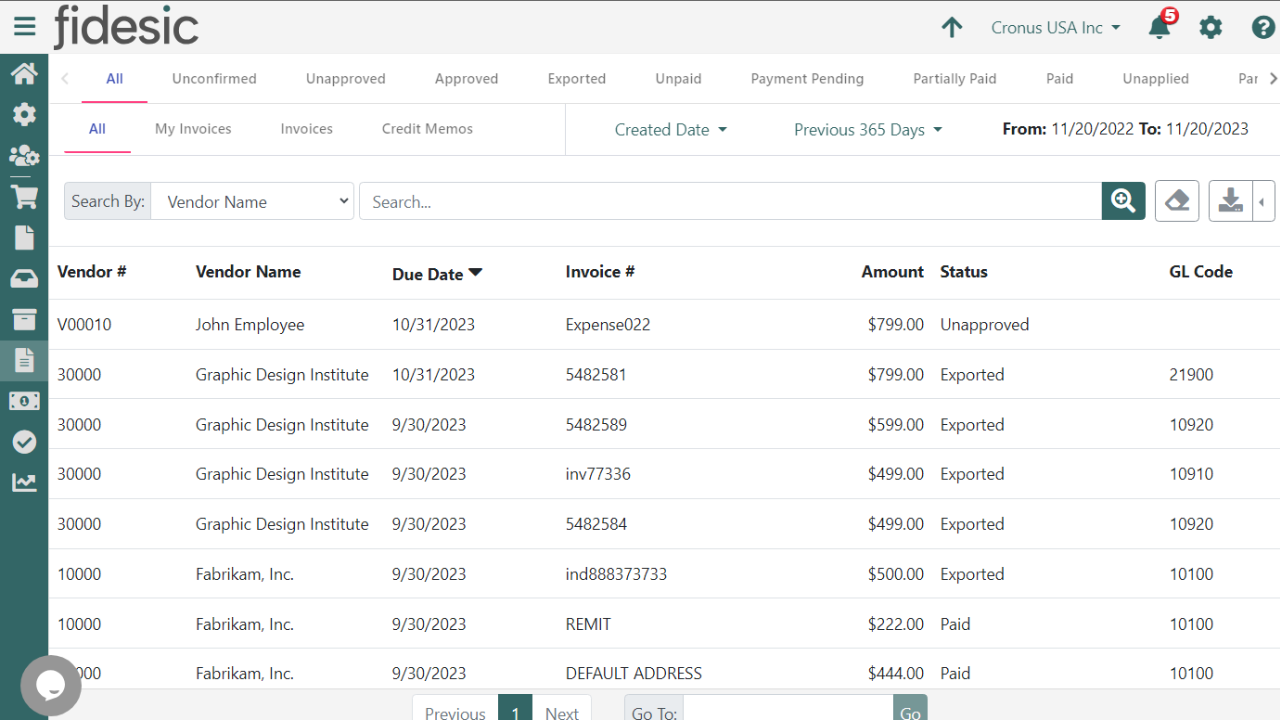
Task: Switch to the Exported tab
Action: point(577,78)
